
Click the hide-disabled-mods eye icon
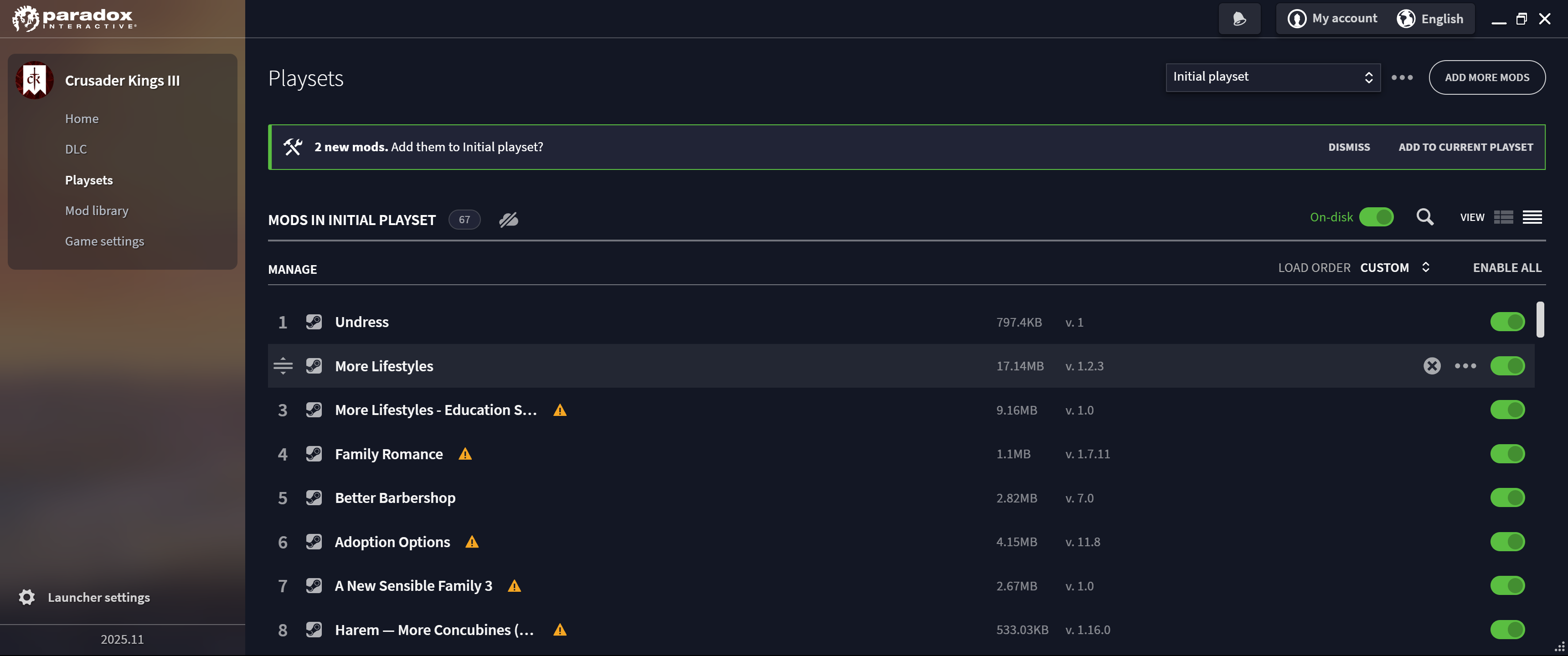tap(508, 220)
